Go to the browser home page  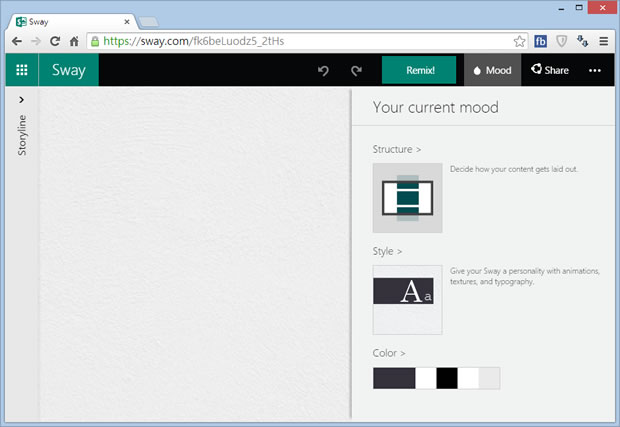[x=74, y=41]
